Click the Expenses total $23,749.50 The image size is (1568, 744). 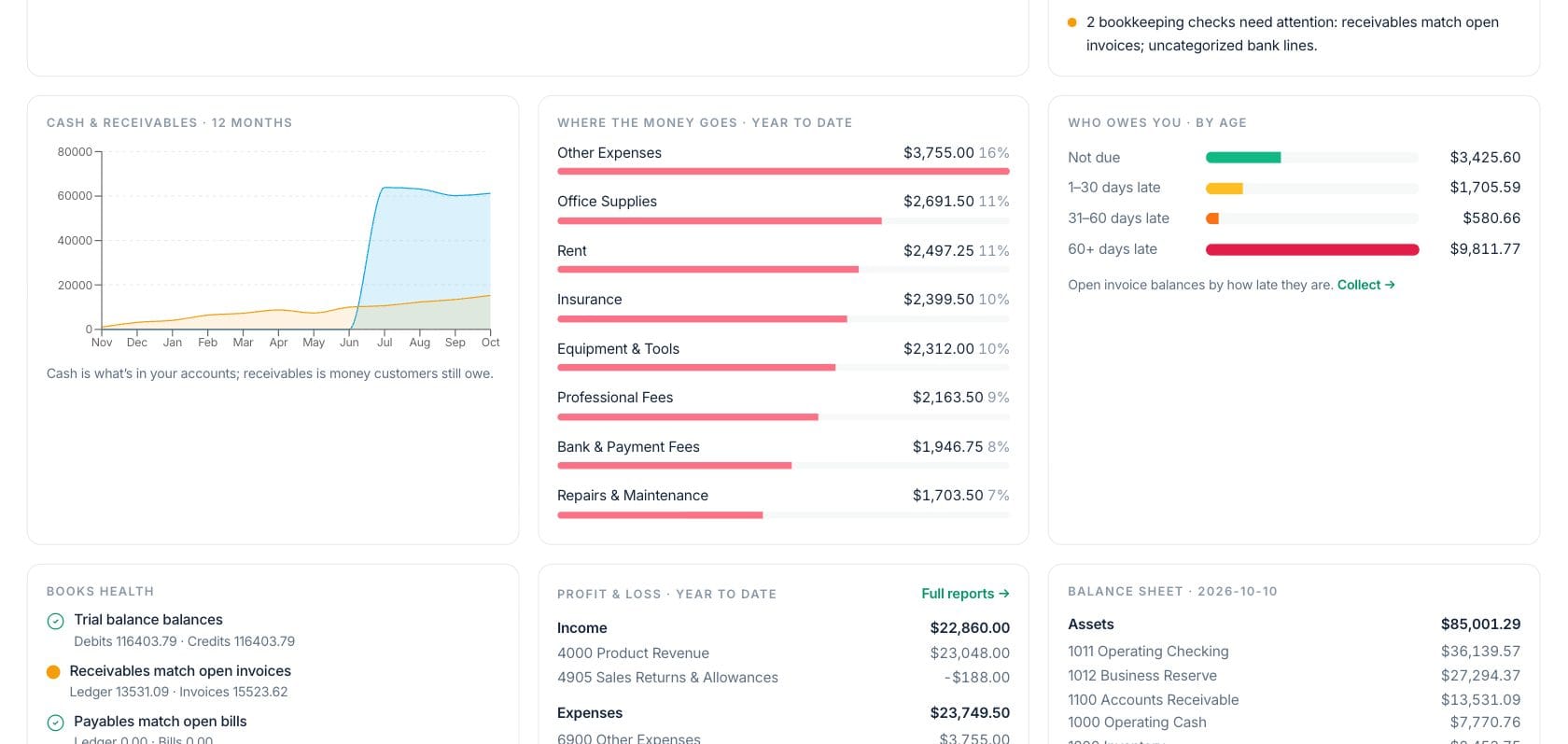point(970,713)
